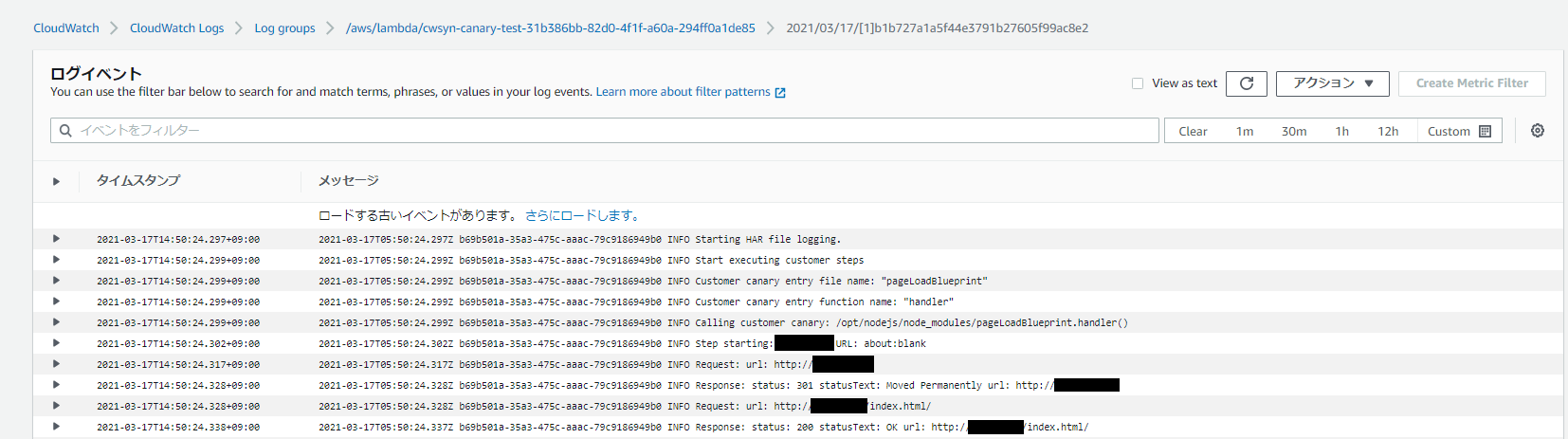Expand the Calling customer canary row
1568x439 pixels.
click(x=56, y=322)
